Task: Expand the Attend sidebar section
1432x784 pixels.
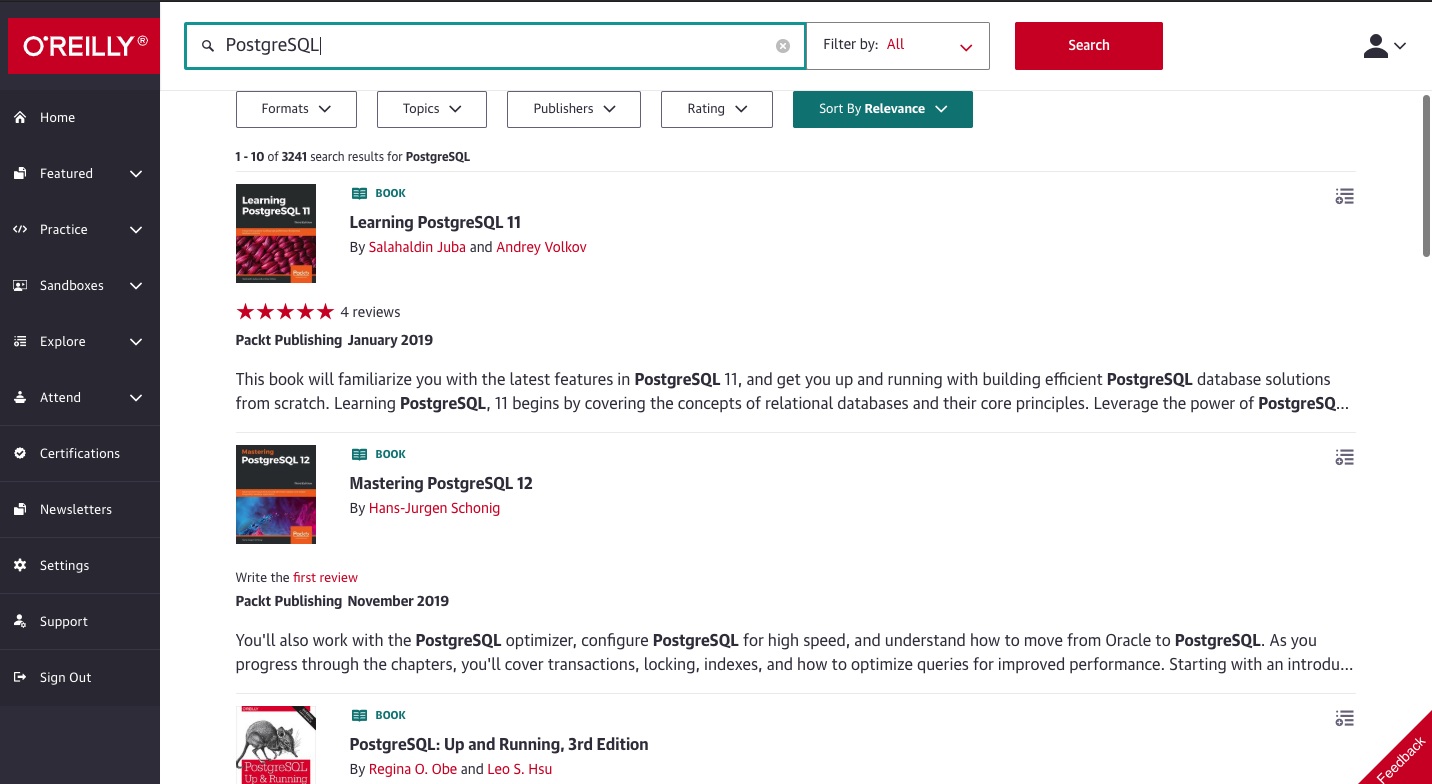Action: pos(137,398)
